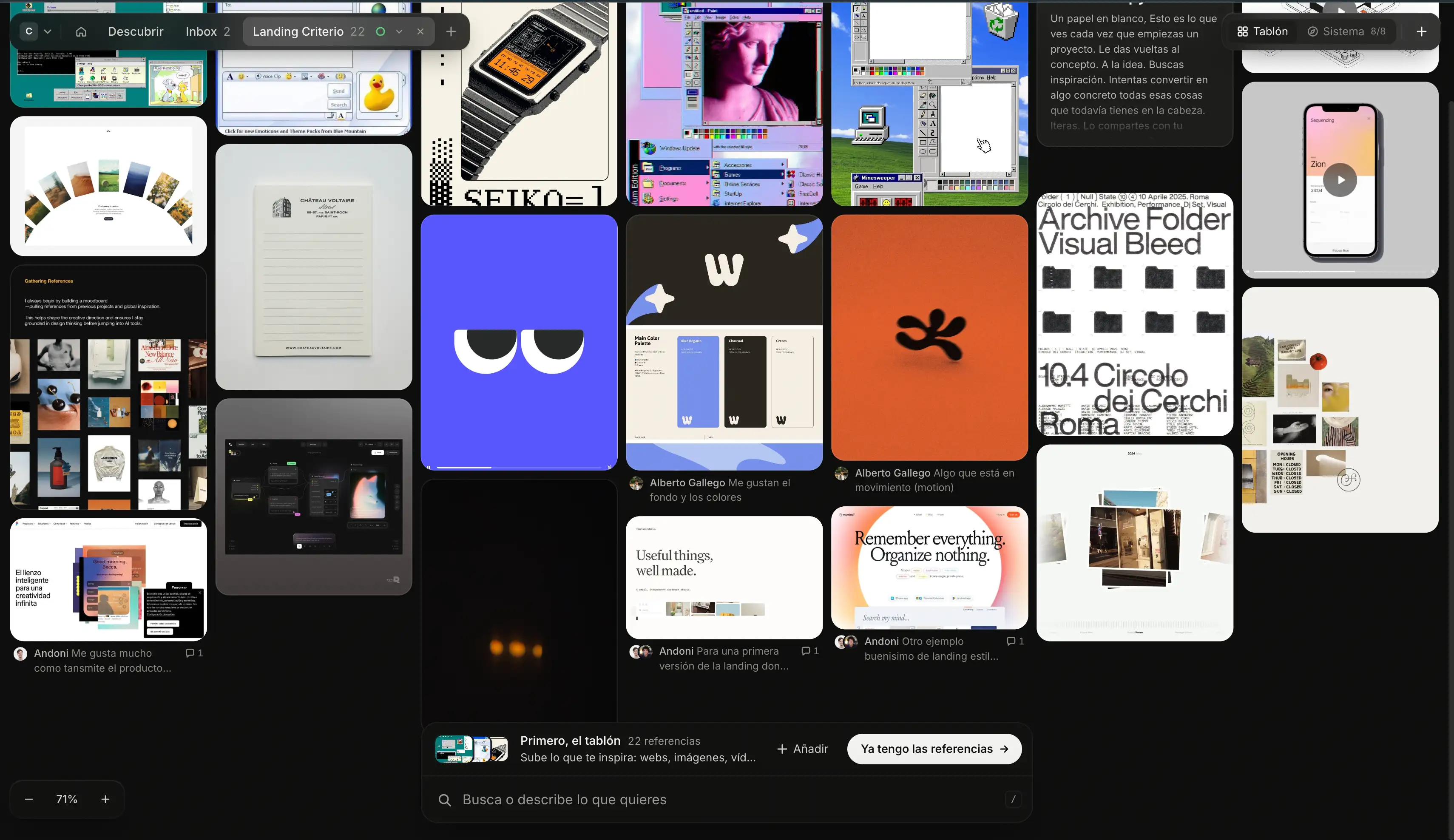Viewport: 1454px width, 840px height.
Task: Go to the home icon in top bar
Action: (x=81, y=32)
